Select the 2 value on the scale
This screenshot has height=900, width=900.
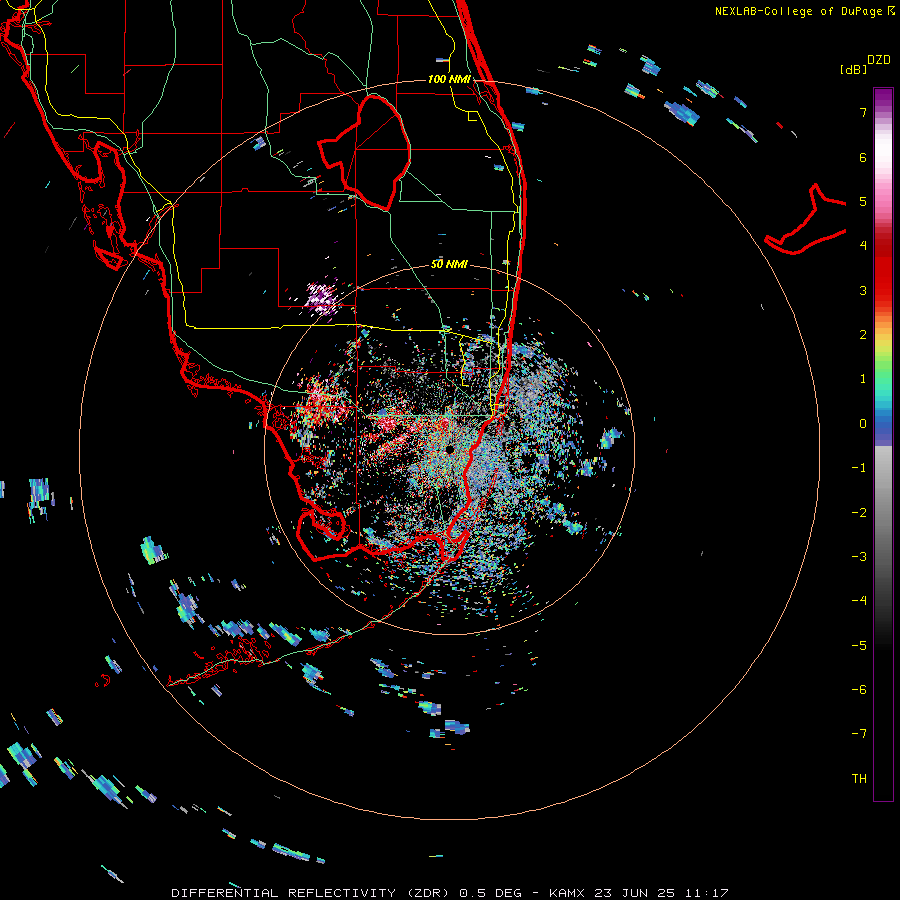pos(863,335)
